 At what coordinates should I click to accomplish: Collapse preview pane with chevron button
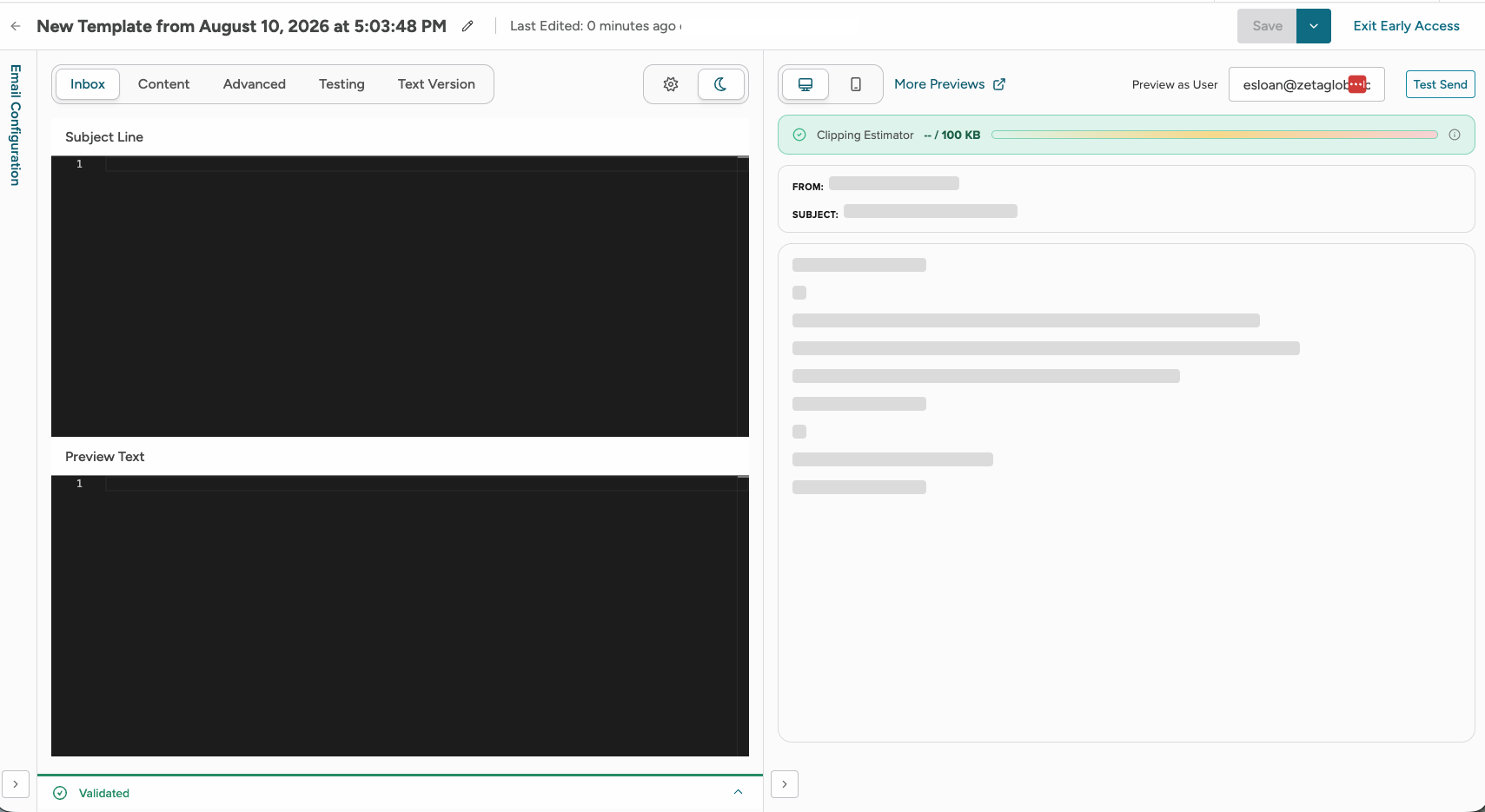[785, 784]
